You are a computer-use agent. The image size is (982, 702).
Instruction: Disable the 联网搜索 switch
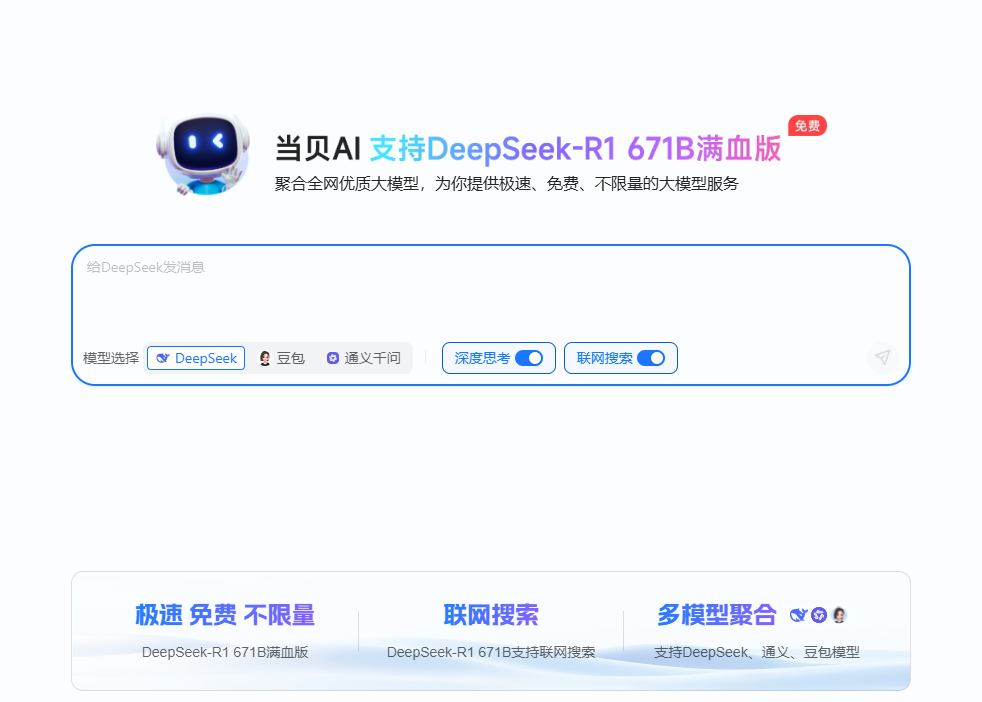[x=651, y=358]
